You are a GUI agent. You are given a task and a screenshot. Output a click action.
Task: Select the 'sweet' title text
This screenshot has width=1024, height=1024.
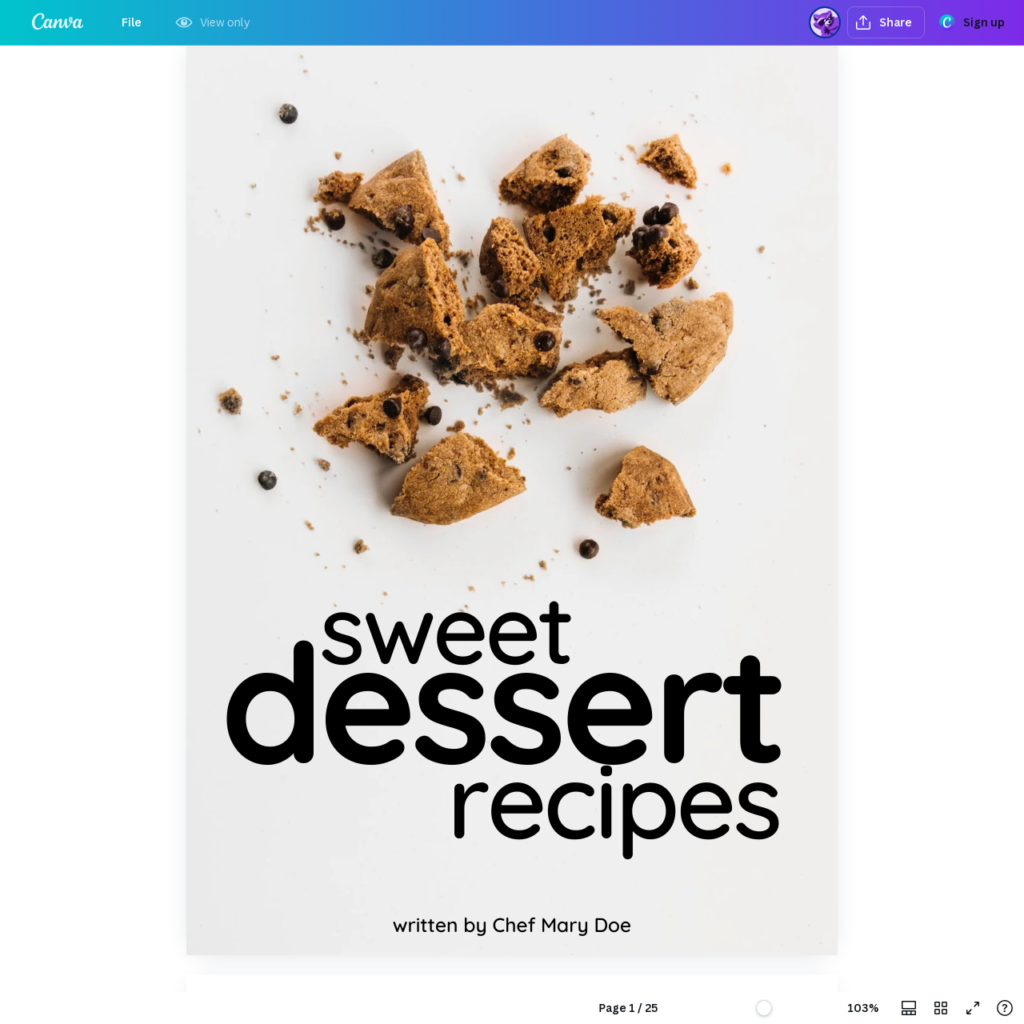coord(447,633)
